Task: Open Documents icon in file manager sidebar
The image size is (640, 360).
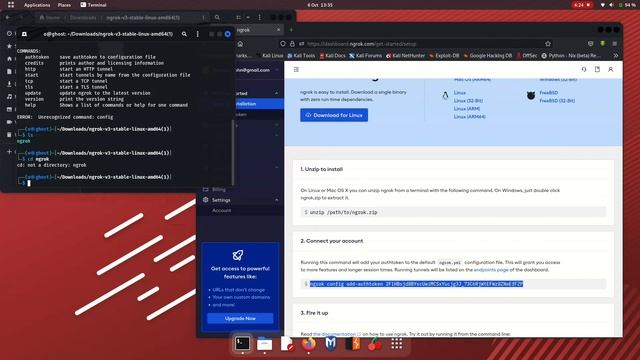Action: tap(9, 71)
